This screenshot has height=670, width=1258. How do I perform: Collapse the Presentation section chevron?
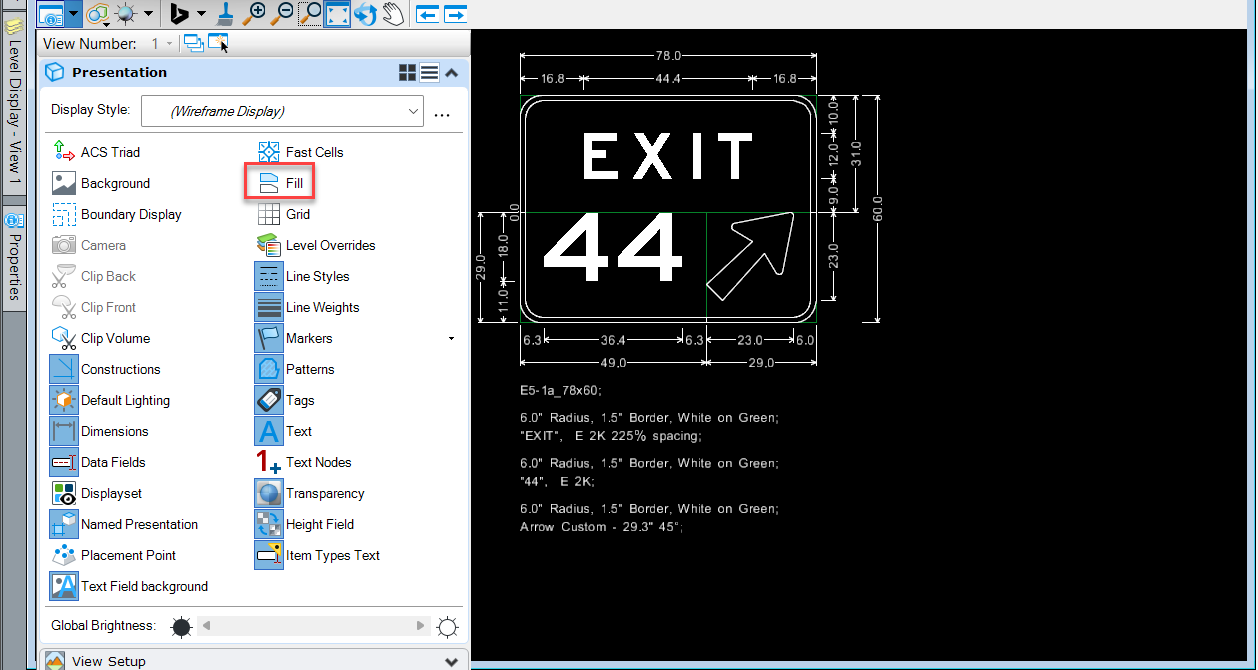(x=451, y=72)
